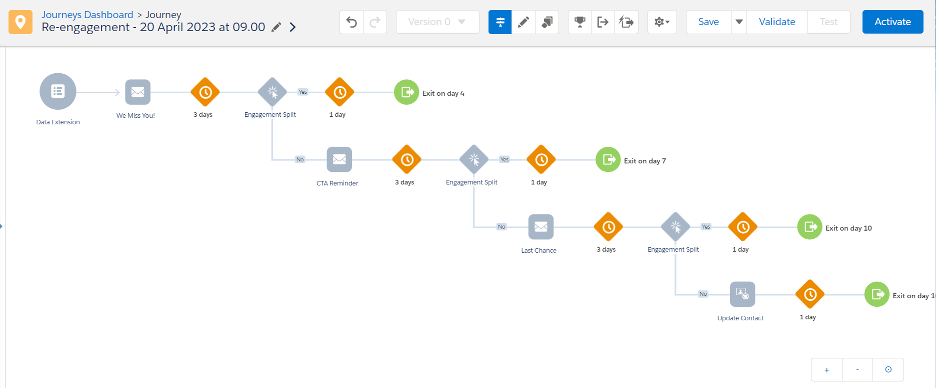Select the Data Extension entry source
The height and width of the screenshot is (388, 936).
click(58, 91)
